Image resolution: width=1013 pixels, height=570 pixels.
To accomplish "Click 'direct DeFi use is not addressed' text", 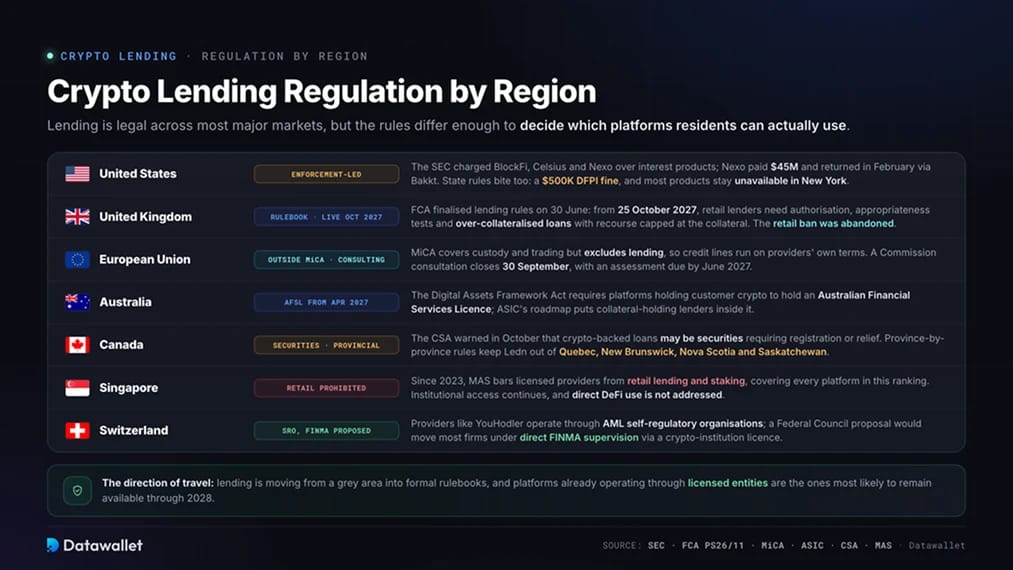I will (x=647, y=395).
